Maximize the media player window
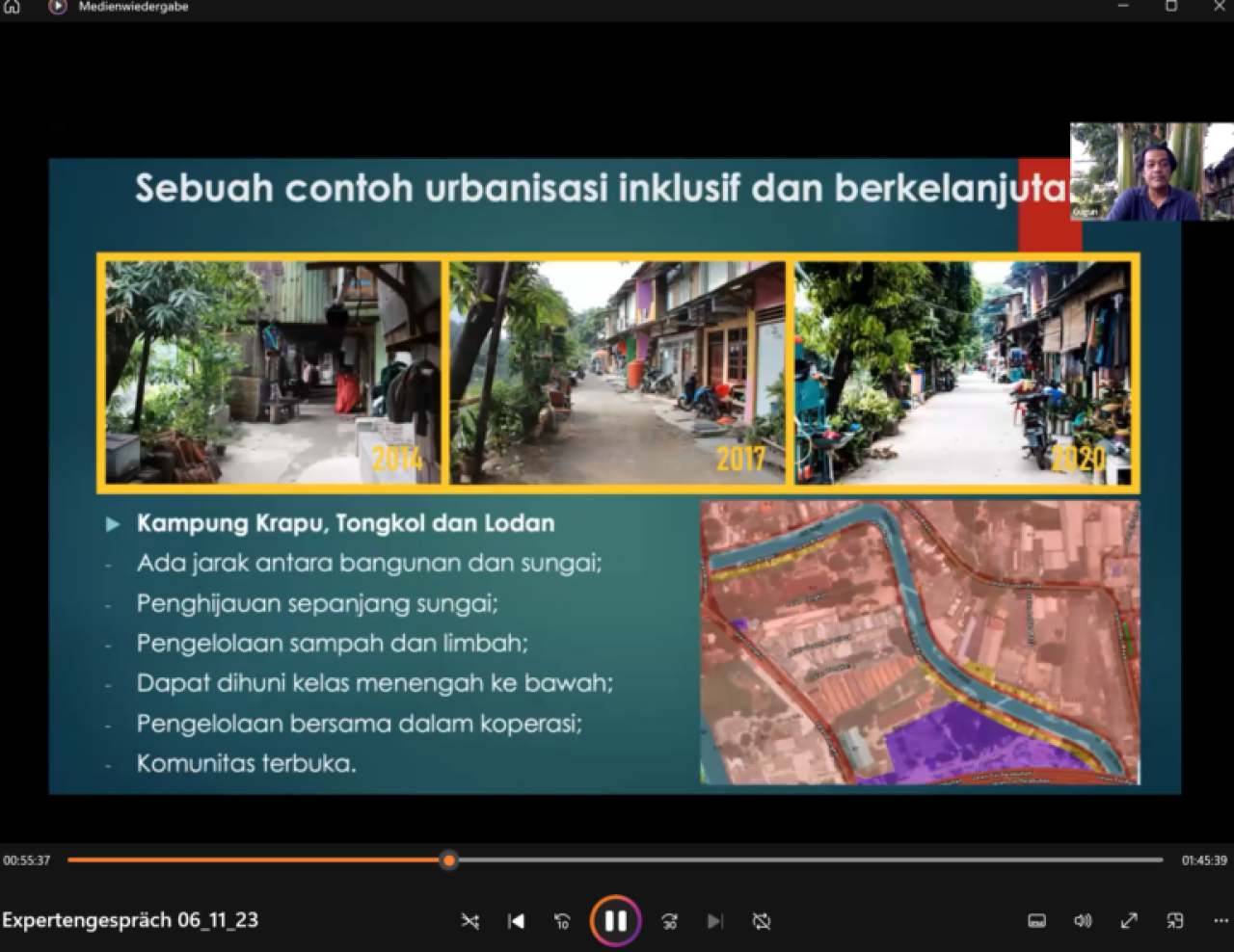Viewport: 1234px width, 952px height. [1171, 7]
